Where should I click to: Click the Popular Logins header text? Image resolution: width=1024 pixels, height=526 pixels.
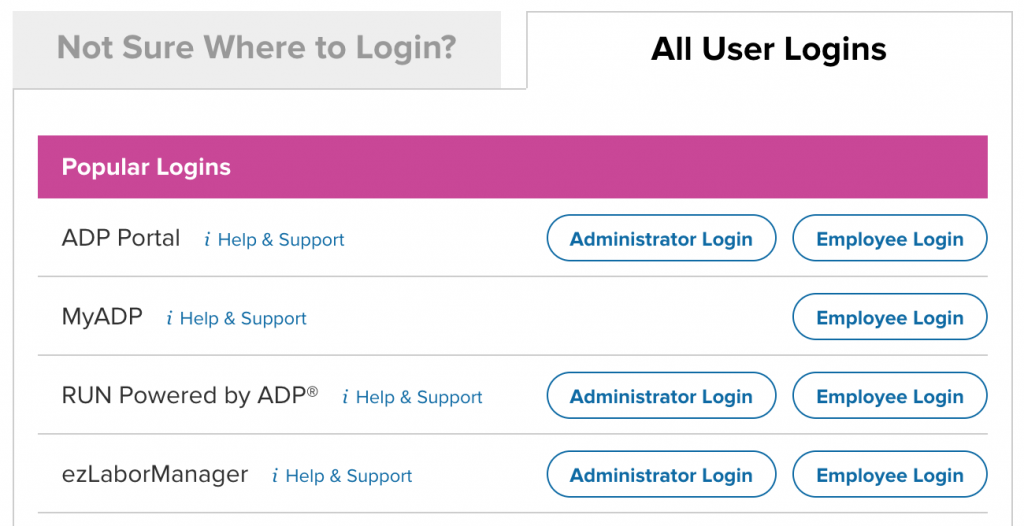[x=146, y=167]
